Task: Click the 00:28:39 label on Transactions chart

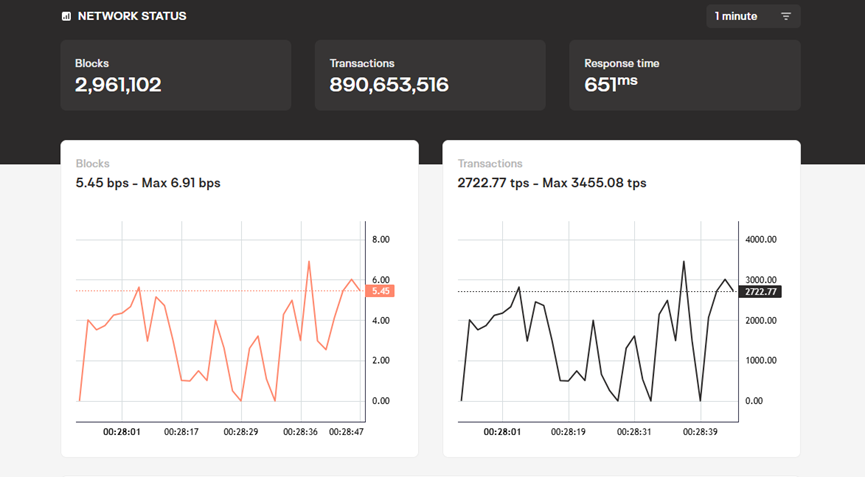Action: click(x=701, y=432)
